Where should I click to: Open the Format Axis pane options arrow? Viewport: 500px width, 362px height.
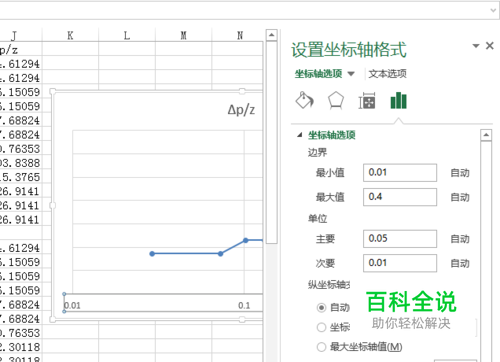476,46
